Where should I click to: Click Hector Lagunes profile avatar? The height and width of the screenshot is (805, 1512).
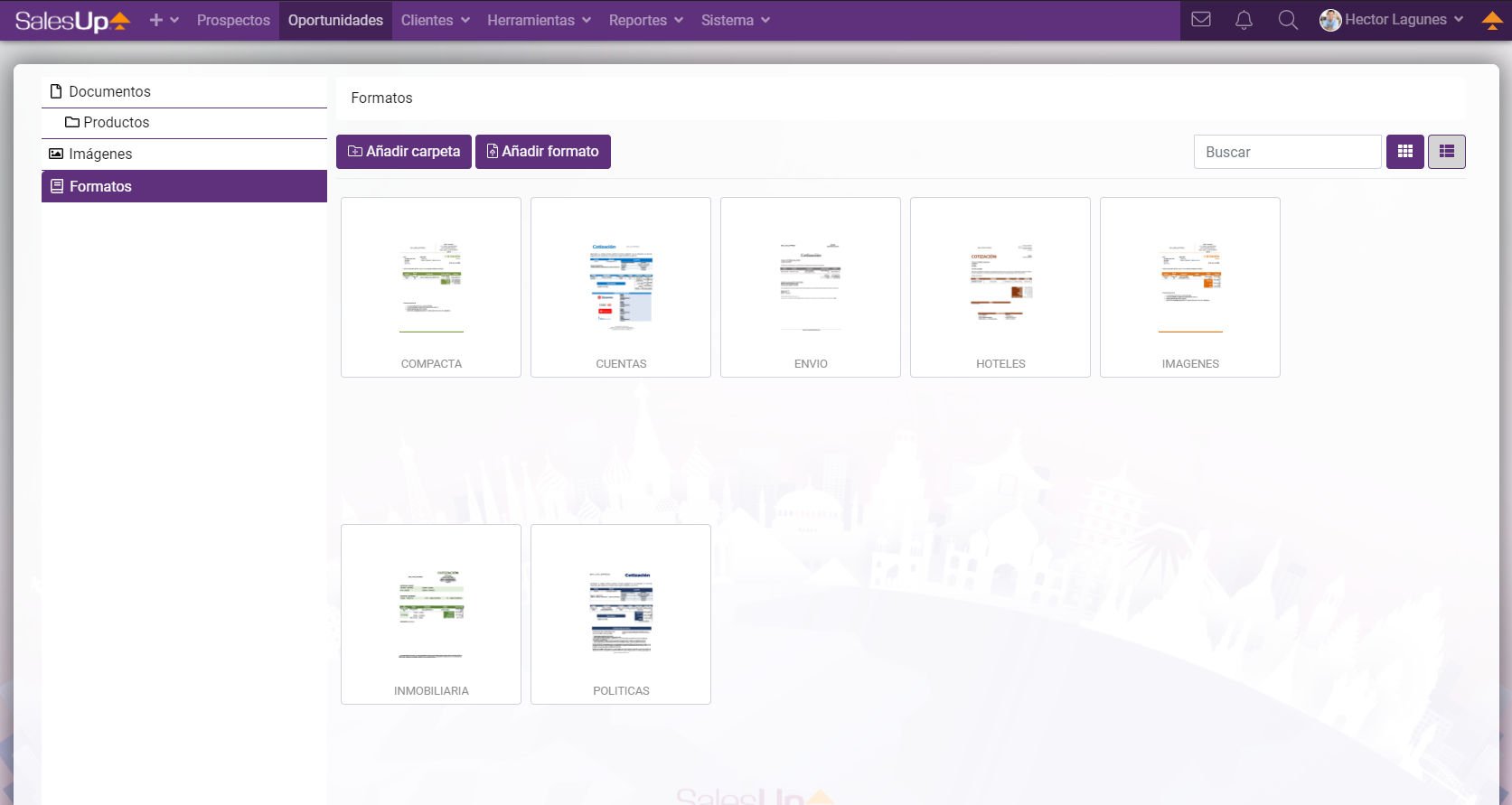1330,20
